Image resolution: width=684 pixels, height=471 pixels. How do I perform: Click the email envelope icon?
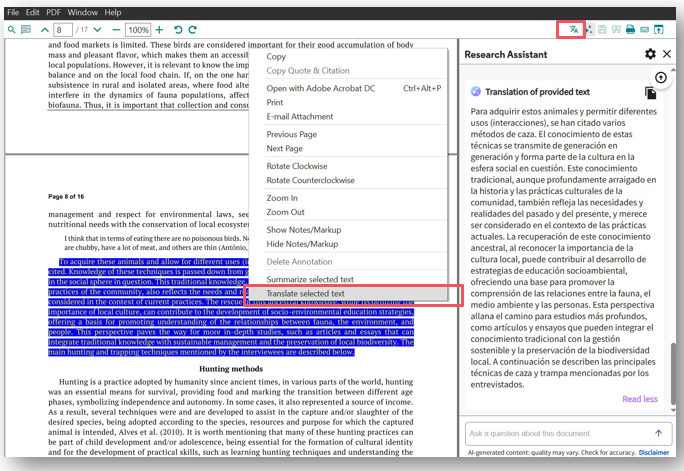point(645,30)
